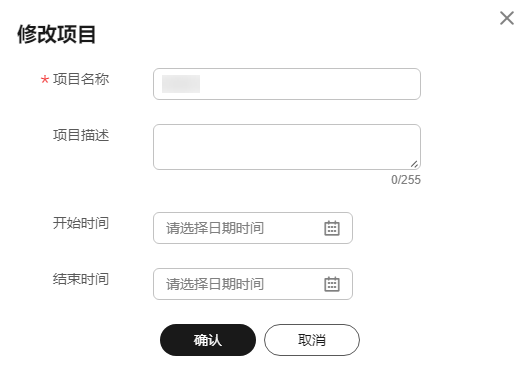Open calendar picker for 结束时间
The height and width of the screenshot is (371, 516).
click(x=332, y=284)
